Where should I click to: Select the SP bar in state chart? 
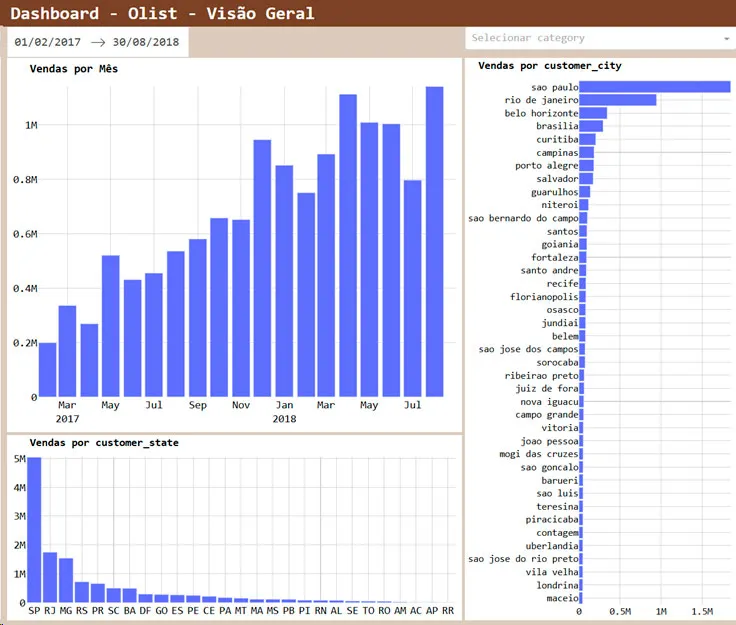pyautogui.click(x=34, y=530)
